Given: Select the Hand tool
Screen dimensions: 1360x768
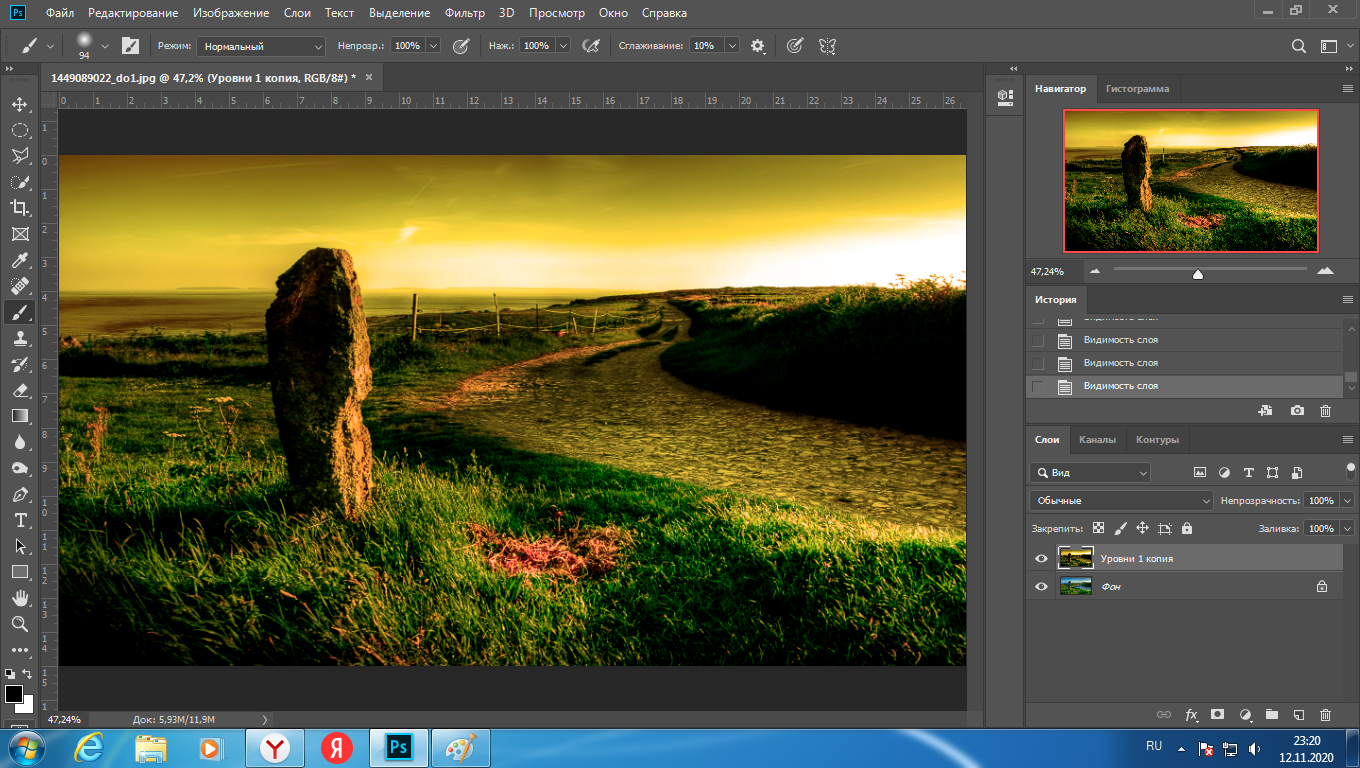Looking at the screenshot, I should 20,598.
